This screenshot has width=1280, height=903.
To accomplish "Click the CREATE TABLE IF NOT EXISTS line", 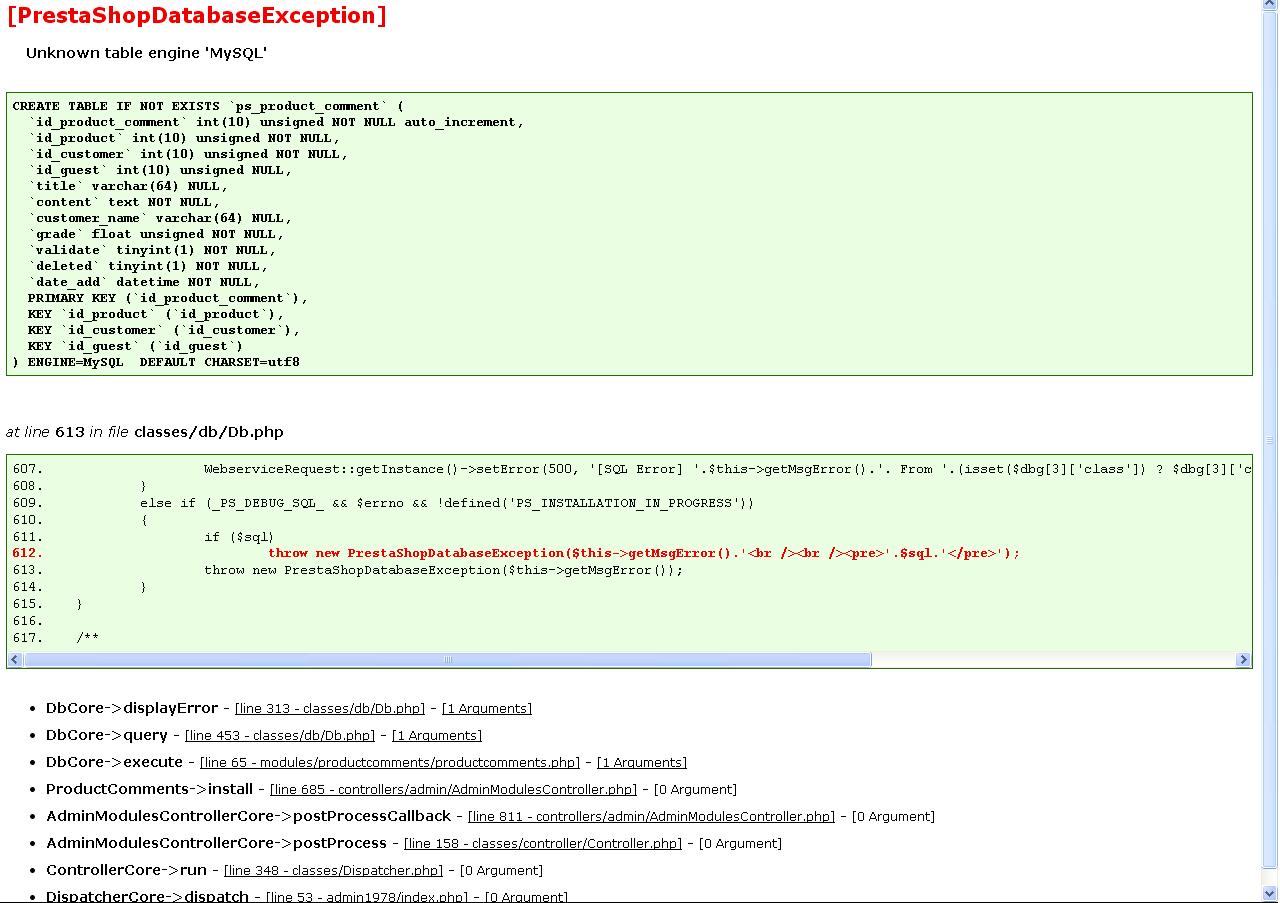I will (208, 106).
